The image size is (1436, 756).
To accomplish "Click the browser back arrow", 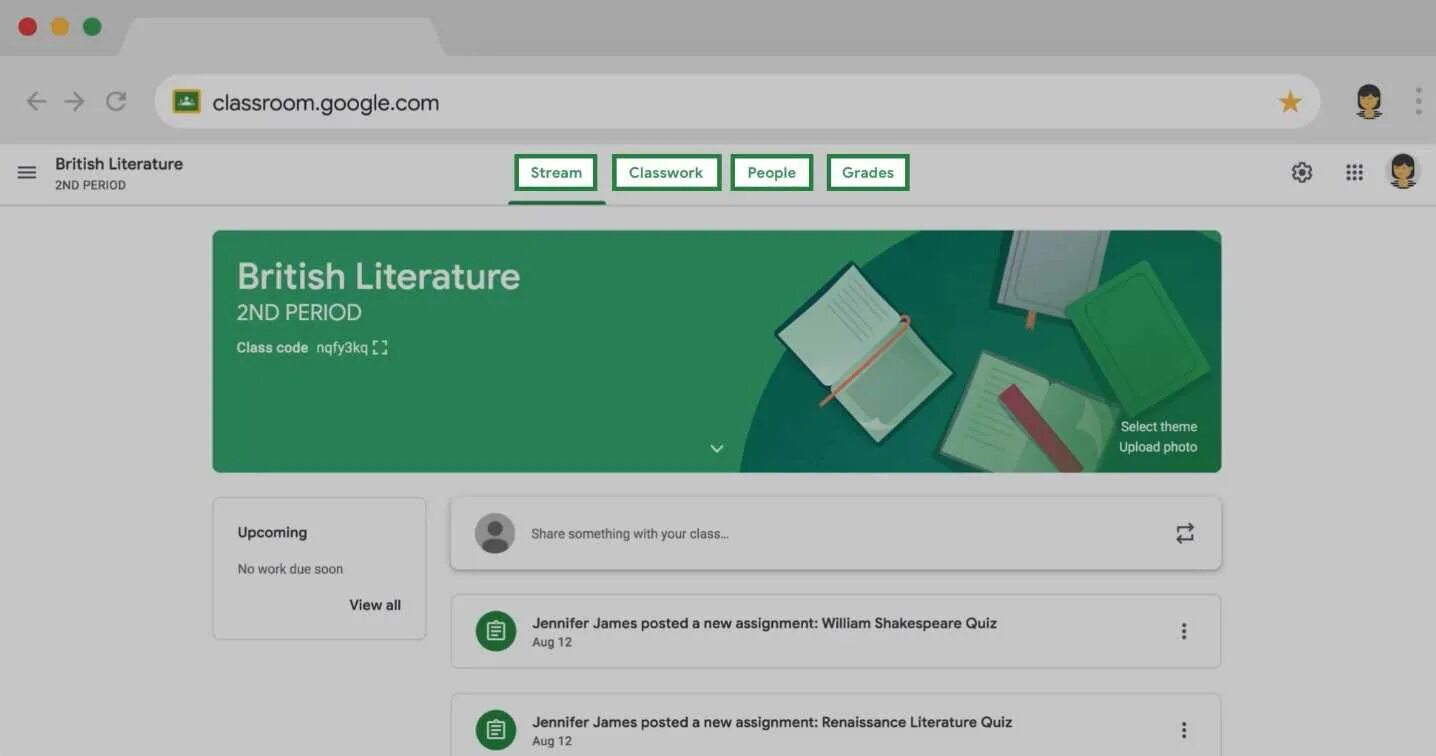I will tap(36, 102).
